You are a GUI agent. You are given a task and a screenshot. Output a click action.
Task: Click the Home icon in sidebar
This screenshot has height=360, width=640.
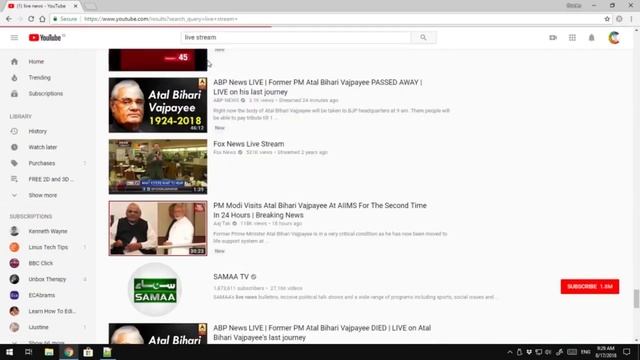coord(14,62)
